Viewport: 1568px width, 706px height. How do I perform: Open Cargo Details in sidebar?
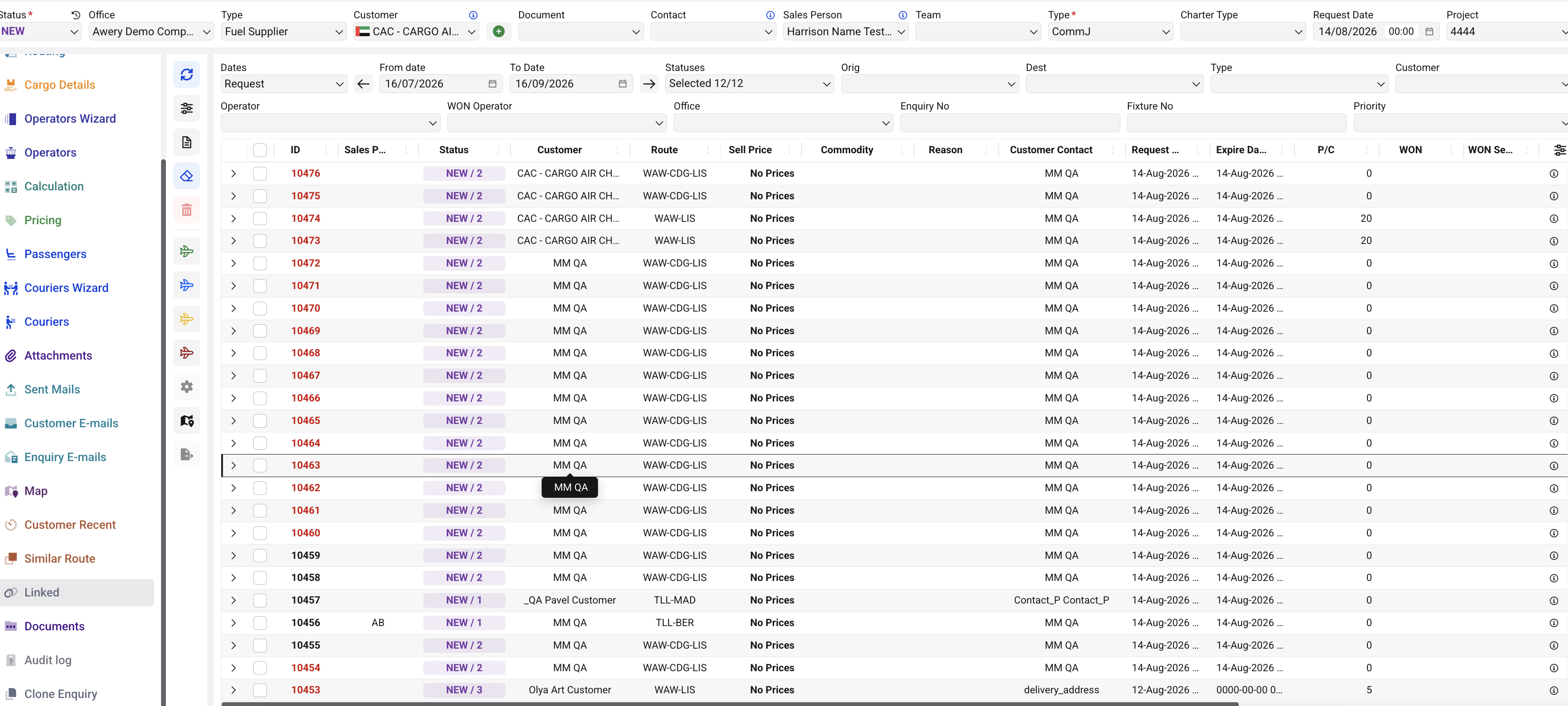(60, 85)
